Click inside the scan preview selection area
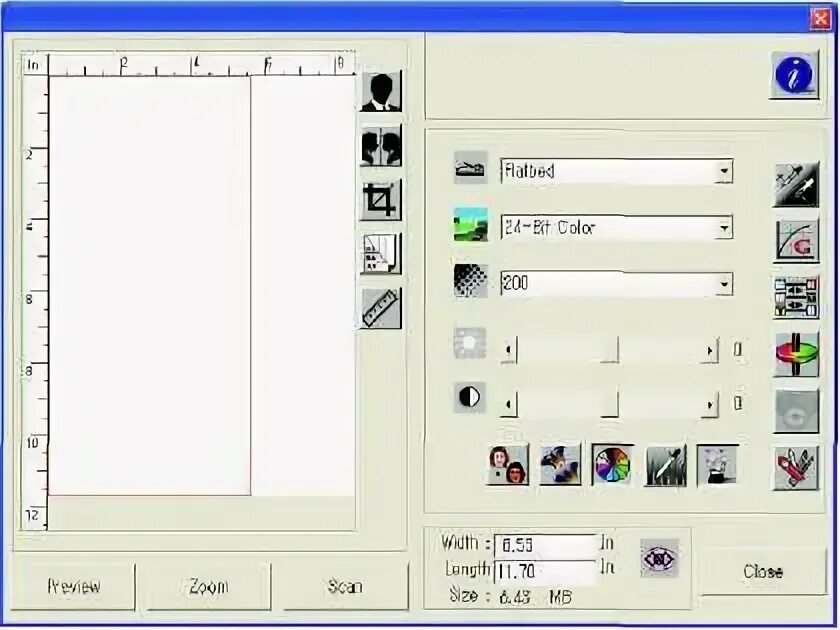Screen dimensions: 840x630 (x=149, y=286)
